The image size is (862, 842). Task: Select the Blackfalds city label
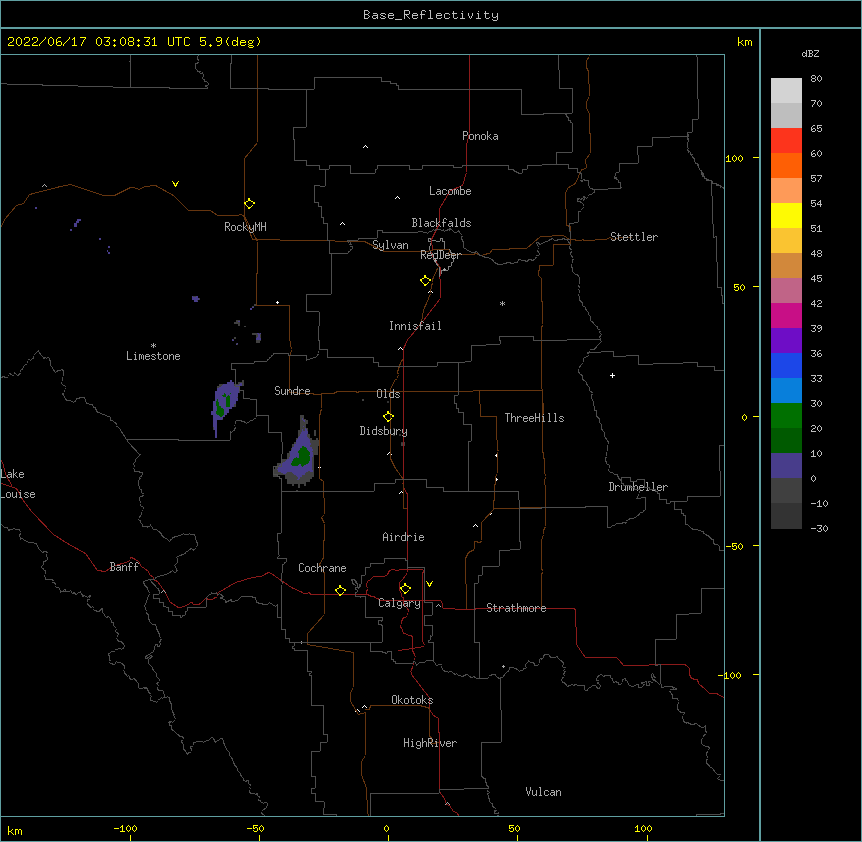(x=441, y=223)
